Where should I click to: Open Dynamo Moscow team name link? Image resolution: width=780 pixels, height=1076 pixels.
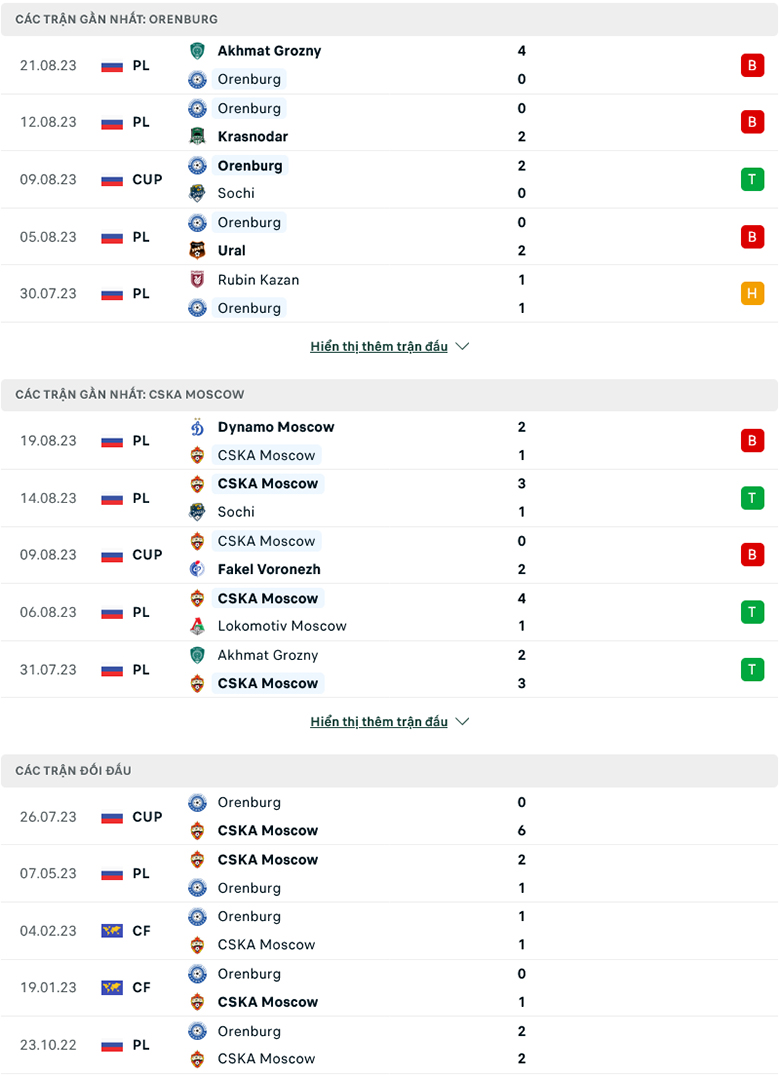[276, 427]
